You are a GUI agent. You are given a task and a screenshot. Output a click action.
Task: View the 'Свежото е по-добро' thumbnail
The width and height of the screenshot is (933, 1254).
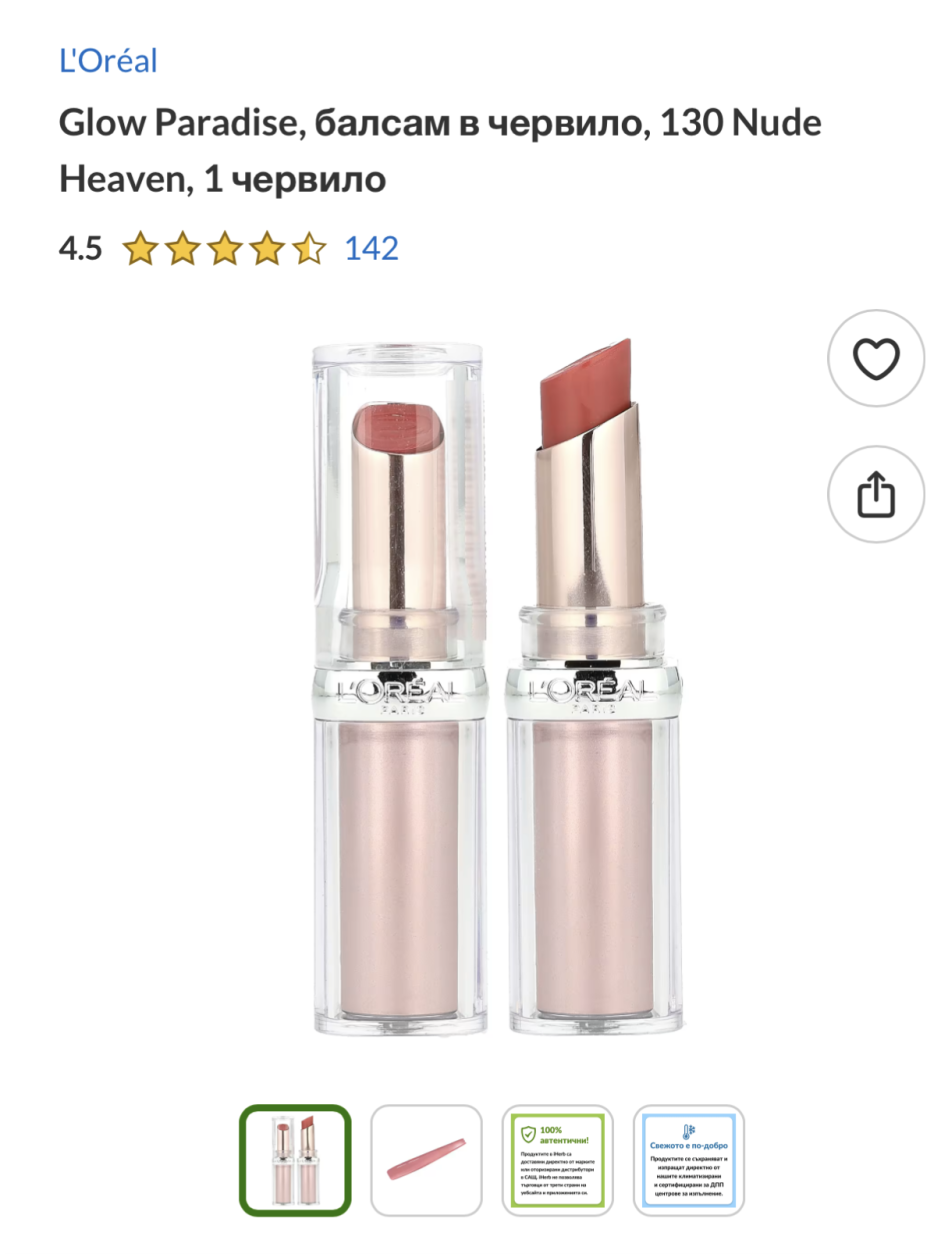point(689,1160)
